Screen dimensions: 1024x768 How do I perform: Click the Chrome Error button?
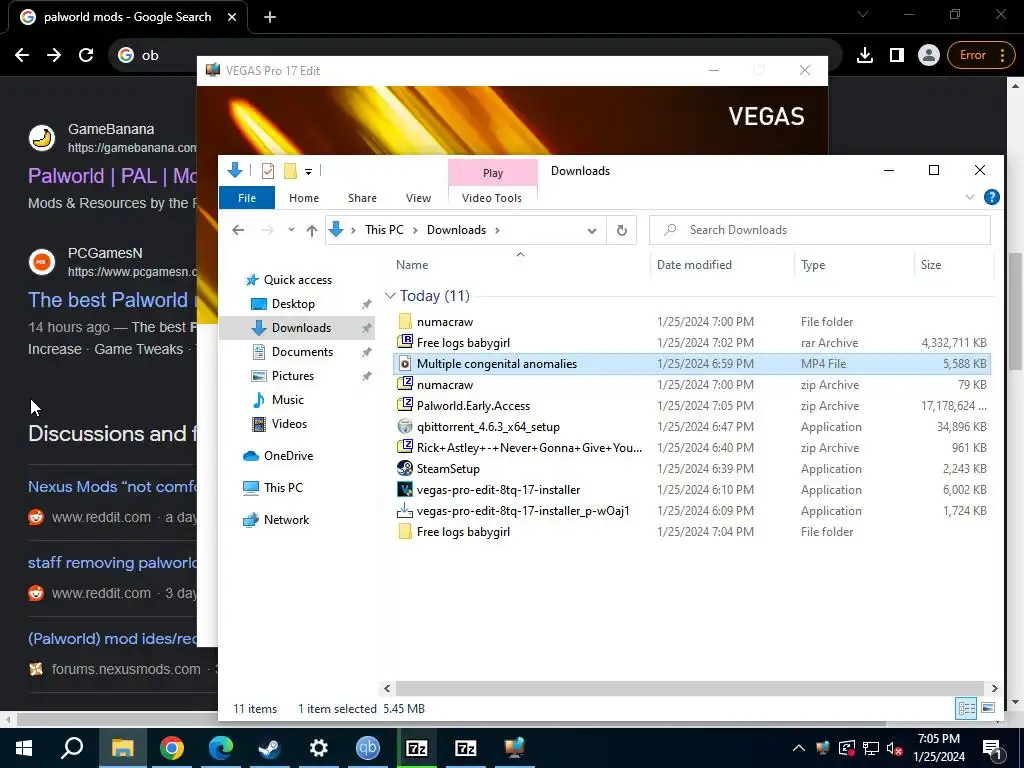982,55
